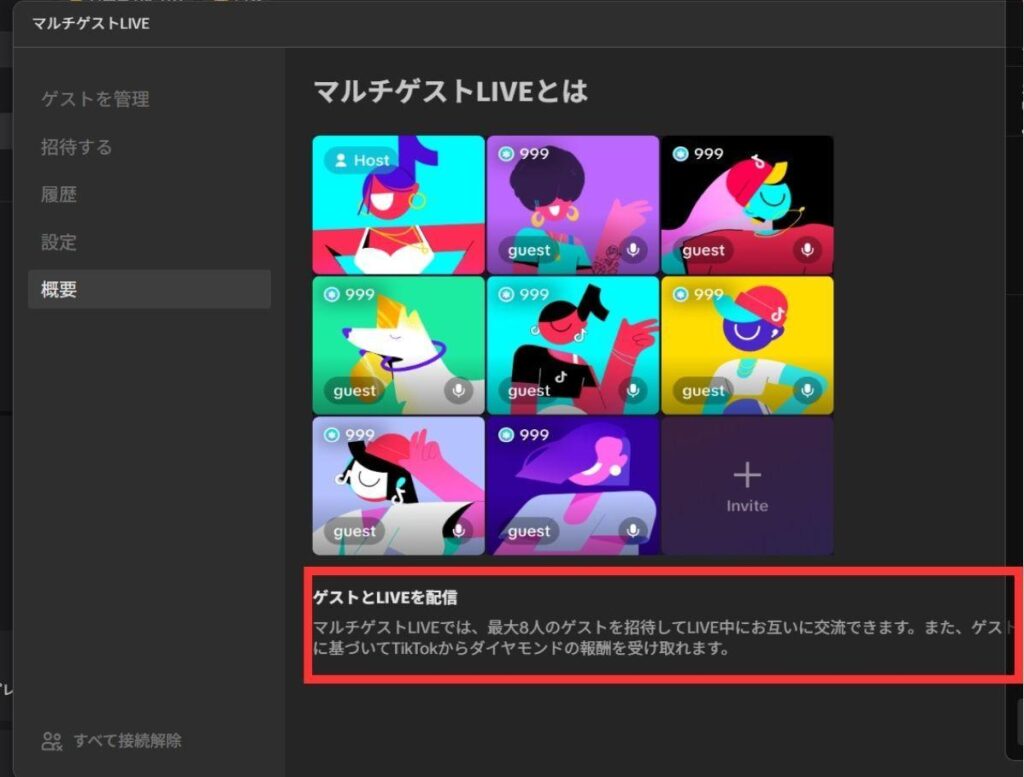This screenshot has width=1024, height=777.
Task: Toggle the mic icon on the green dog tile
Action: pos(459,391)
